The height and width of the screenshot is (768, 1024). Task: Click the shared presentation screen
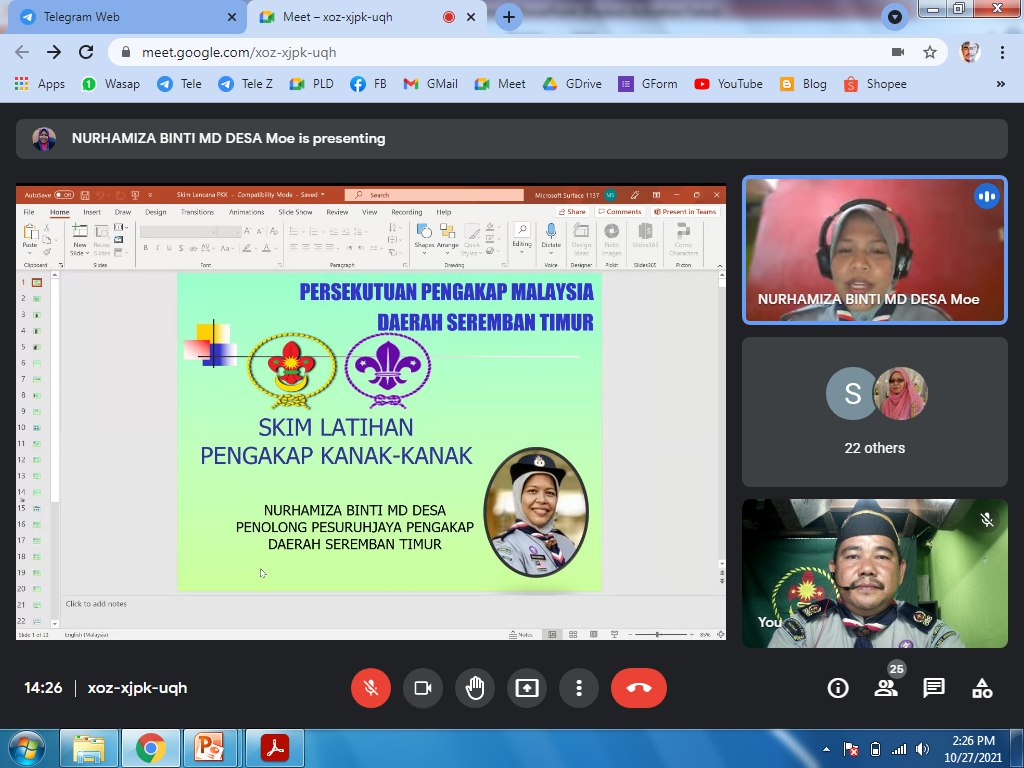click(371, 411)
